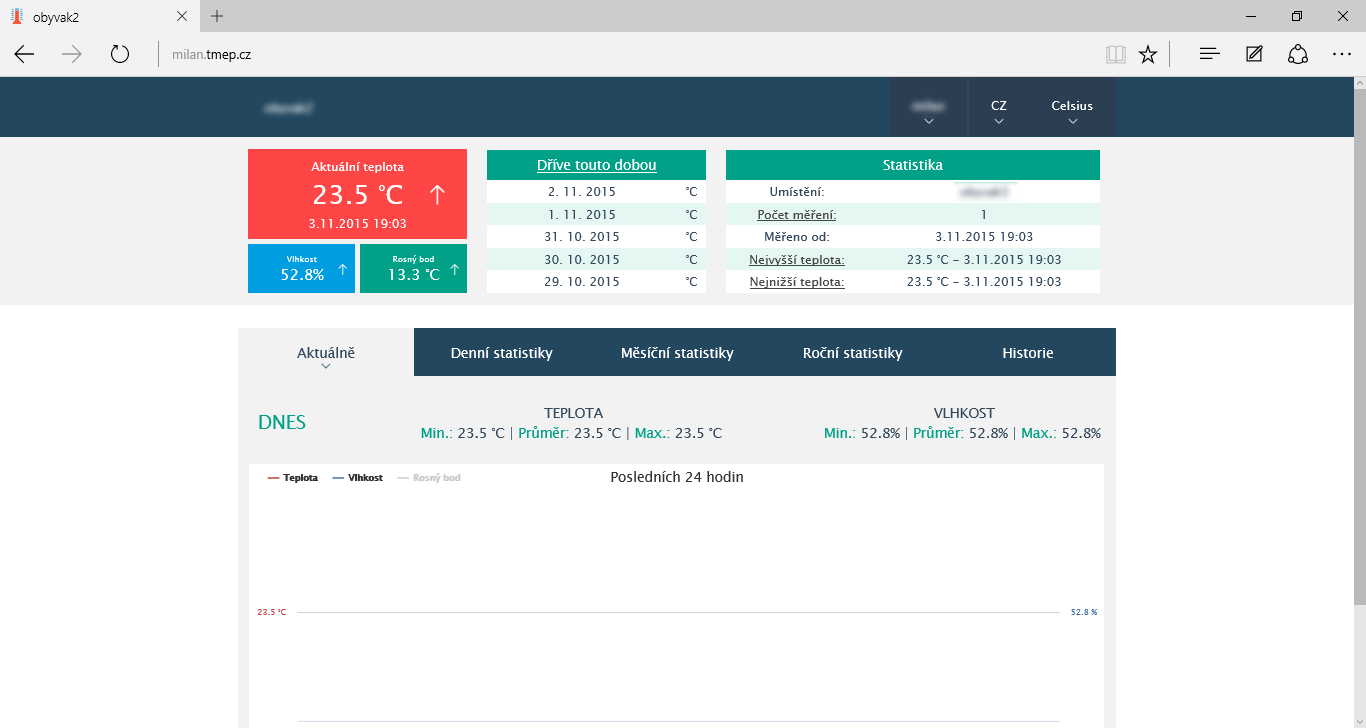Open the Historie tab
1366x728 pixels.
pos(1028,352)
